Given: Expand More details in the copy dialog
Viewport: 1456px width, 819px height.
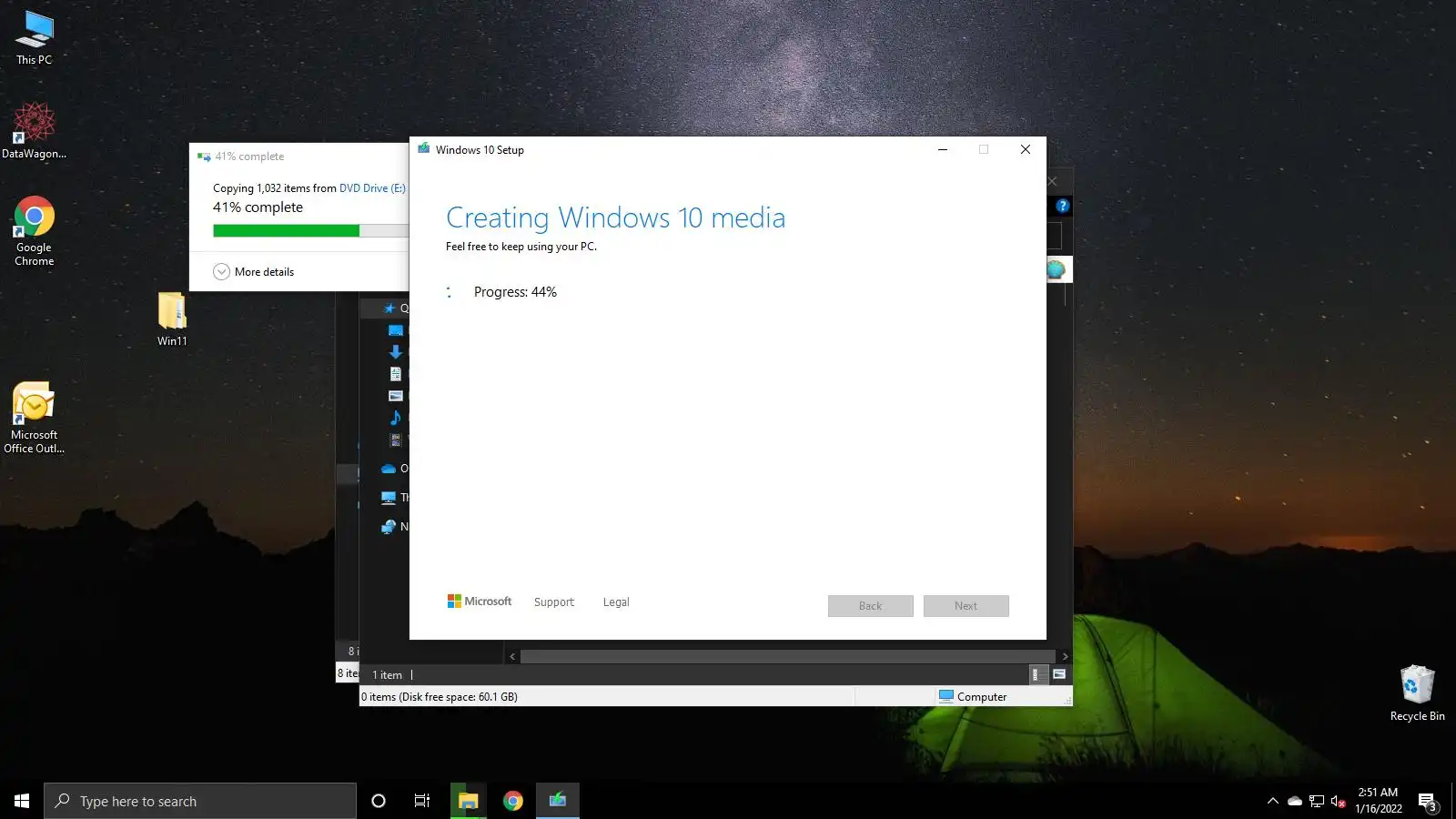Looking at the screenshot, I should [254, 271].
